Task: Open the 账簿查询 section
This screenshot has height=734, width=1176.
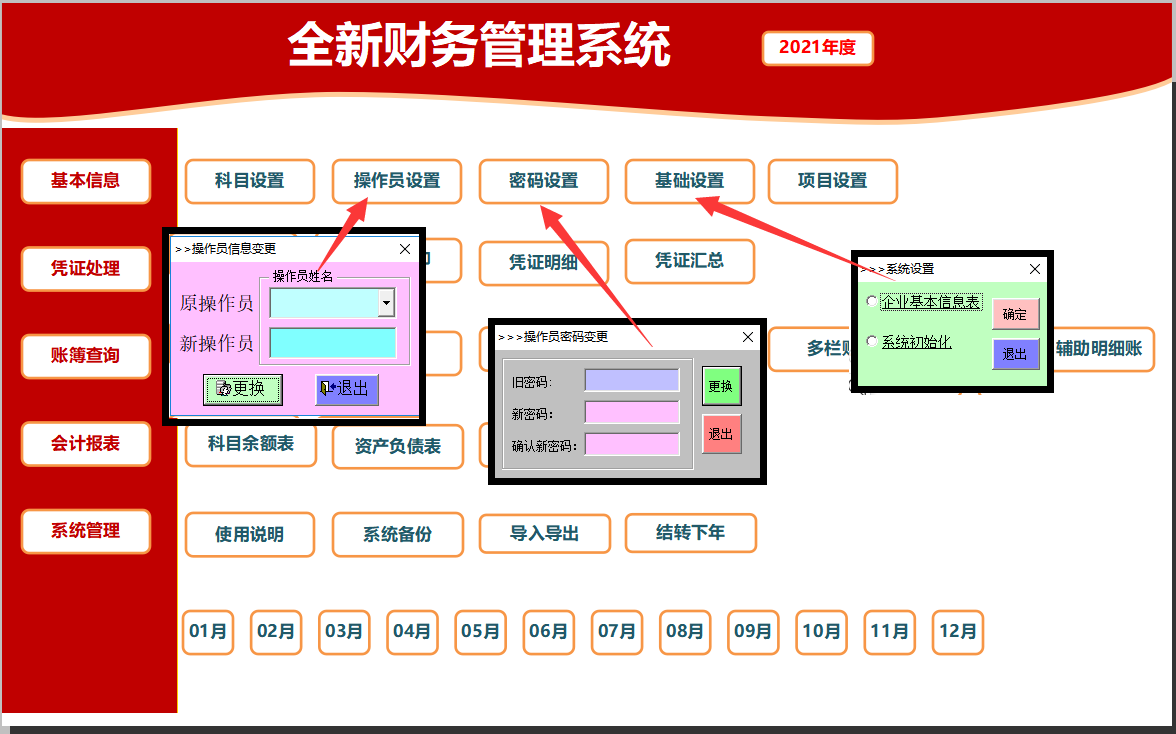Action: [85, 357]
